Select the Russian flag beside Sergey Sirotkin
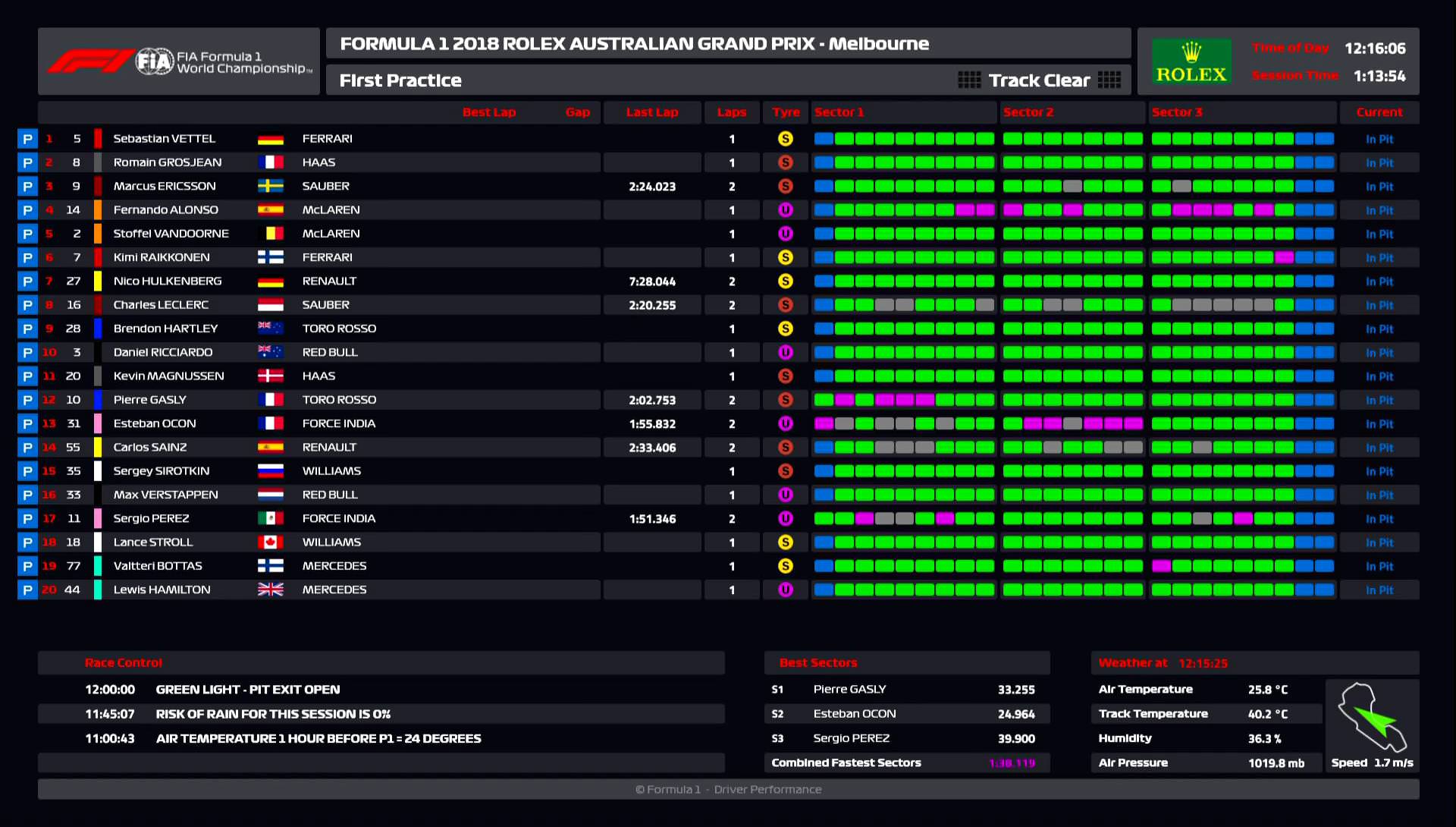The height and width of the screenshot is (827, 1456). tap(271, 471)
